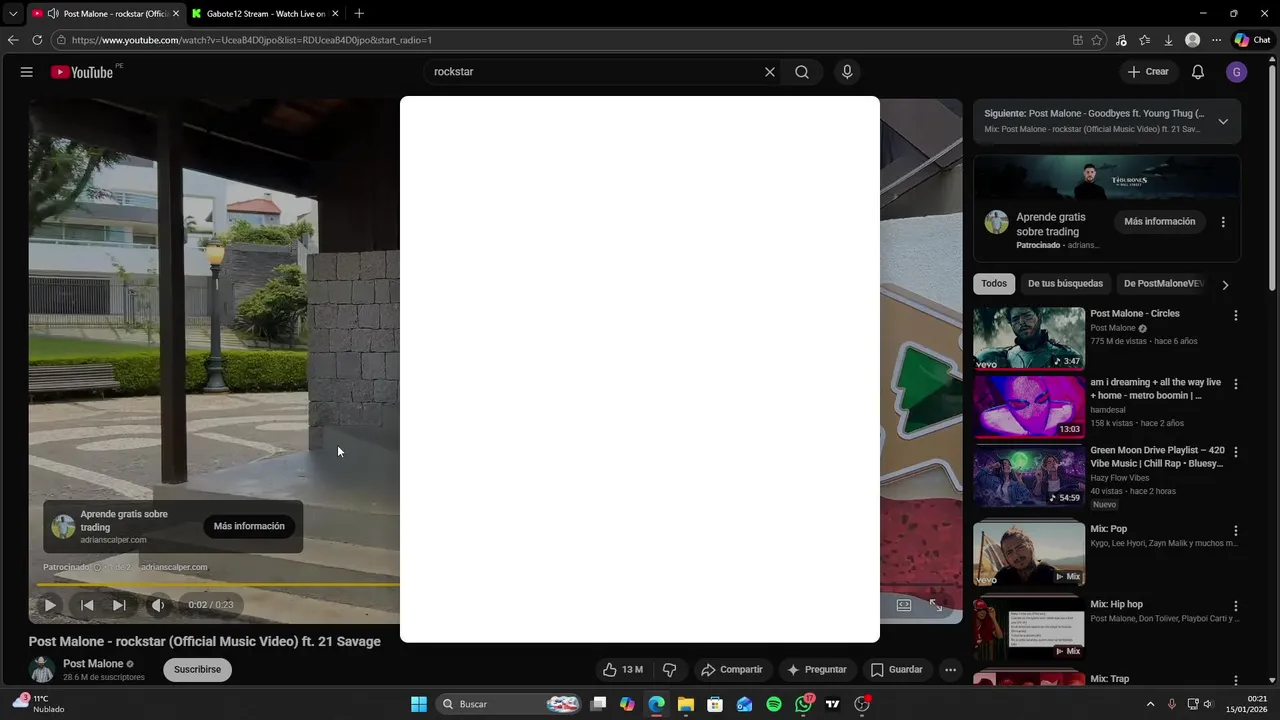Open Post Malone channel avatar
Image resolution: width=1280 pixels, height=720 pixels.
(x=42, y=670)
